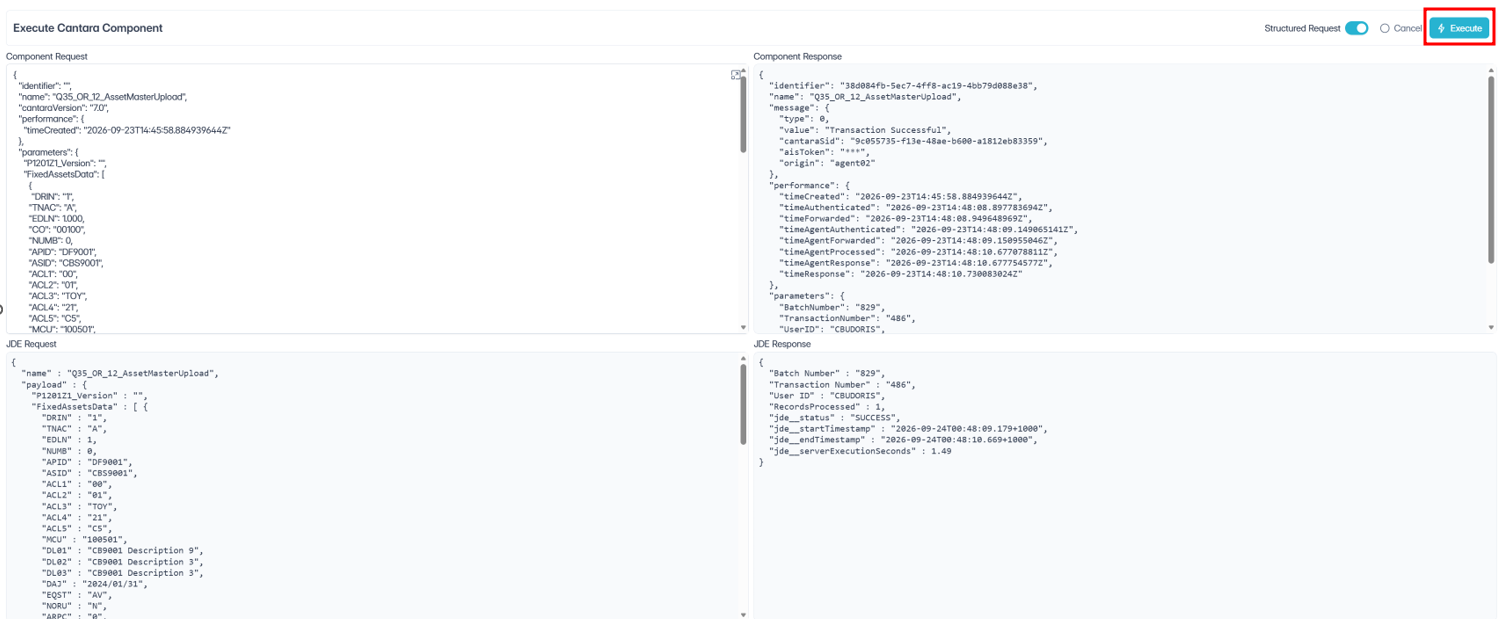Click "Transaction Number": "486" in JDE Response

842,384
